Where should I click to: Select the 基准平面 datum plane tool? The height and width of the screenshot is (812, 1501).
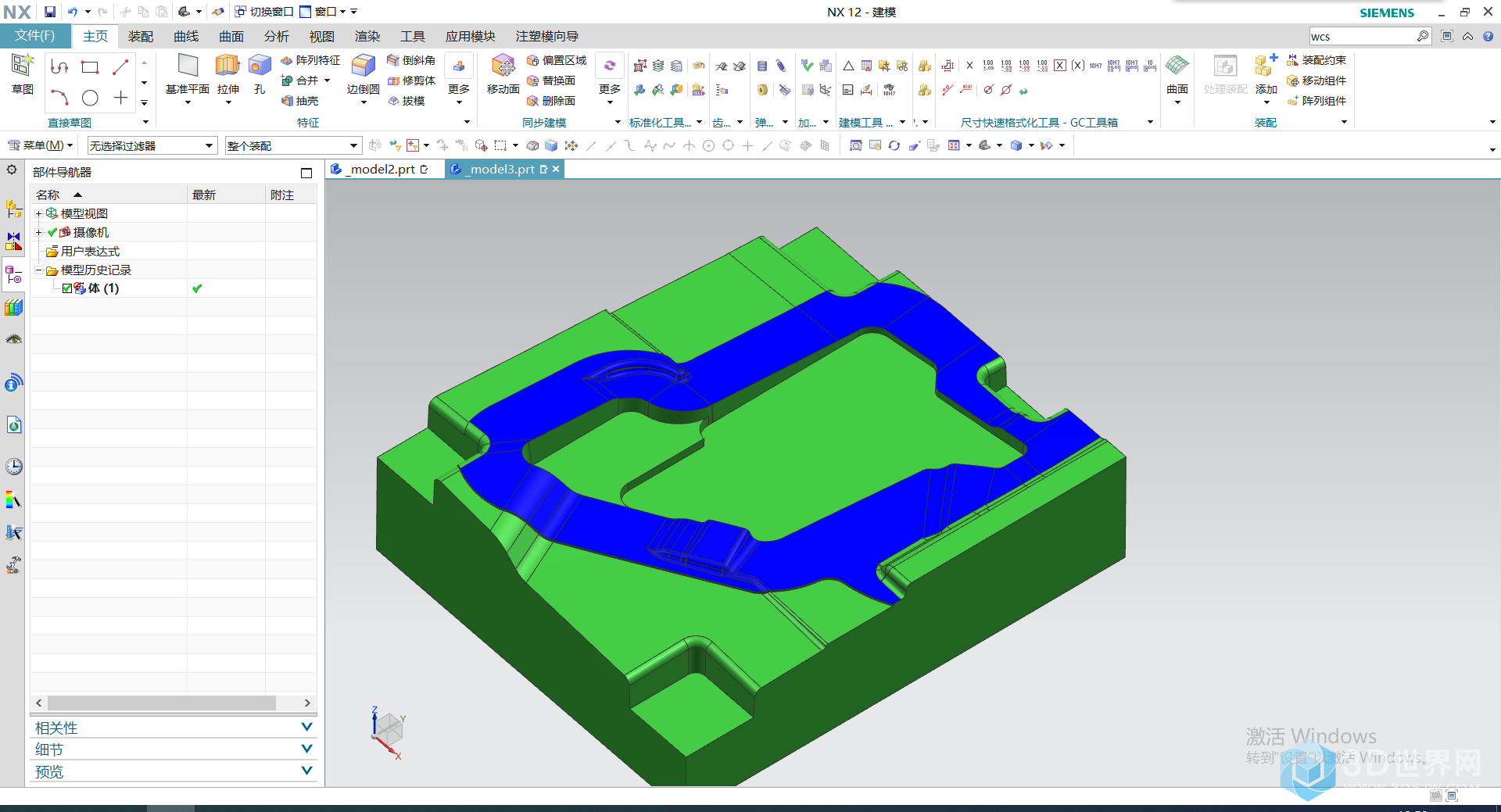tap(188, 66)
